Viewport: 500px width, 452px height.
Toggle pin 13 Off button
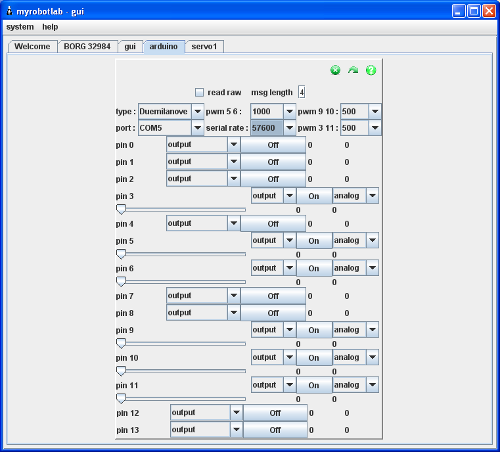(x=275, y=430)
